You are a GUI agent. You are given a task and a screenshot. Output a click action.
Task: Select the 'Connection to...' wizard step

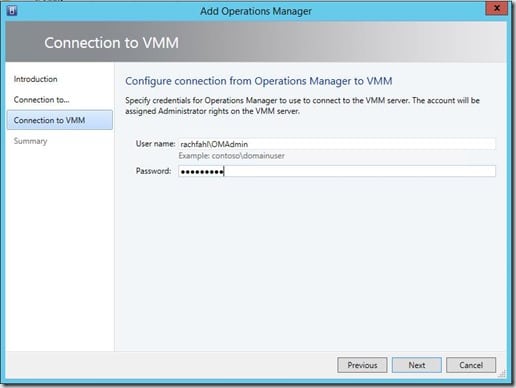point(42,100)
